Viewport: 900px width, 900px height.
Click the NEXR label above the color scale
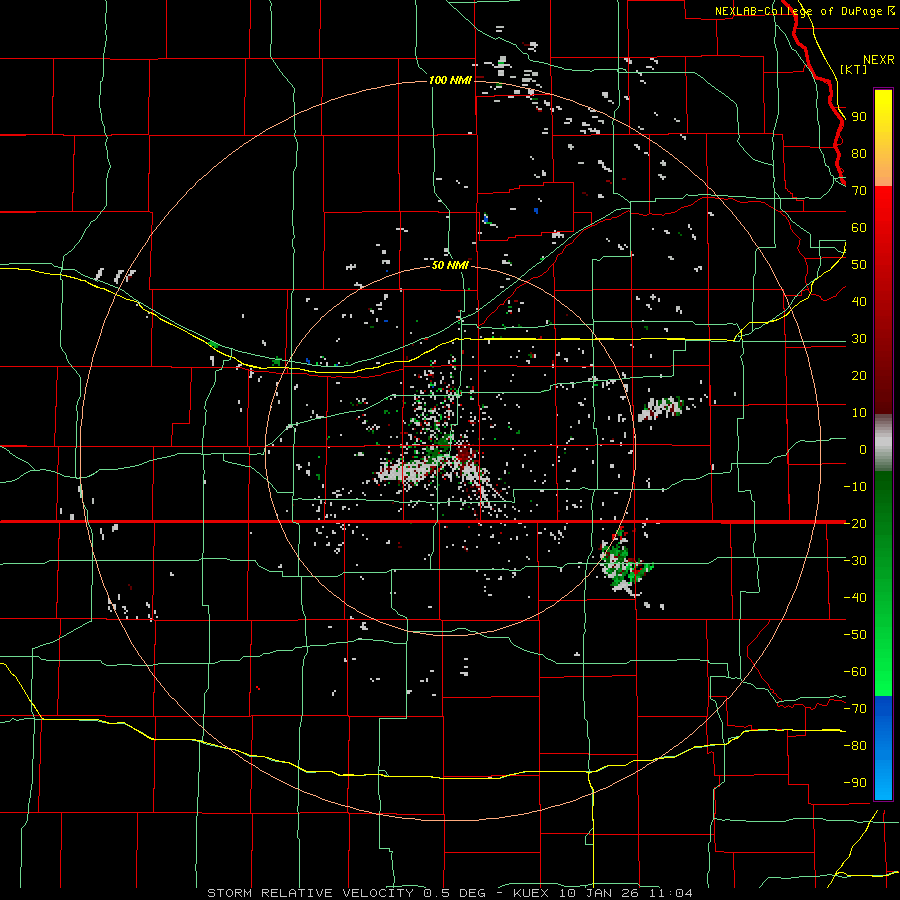click(879, 60)
